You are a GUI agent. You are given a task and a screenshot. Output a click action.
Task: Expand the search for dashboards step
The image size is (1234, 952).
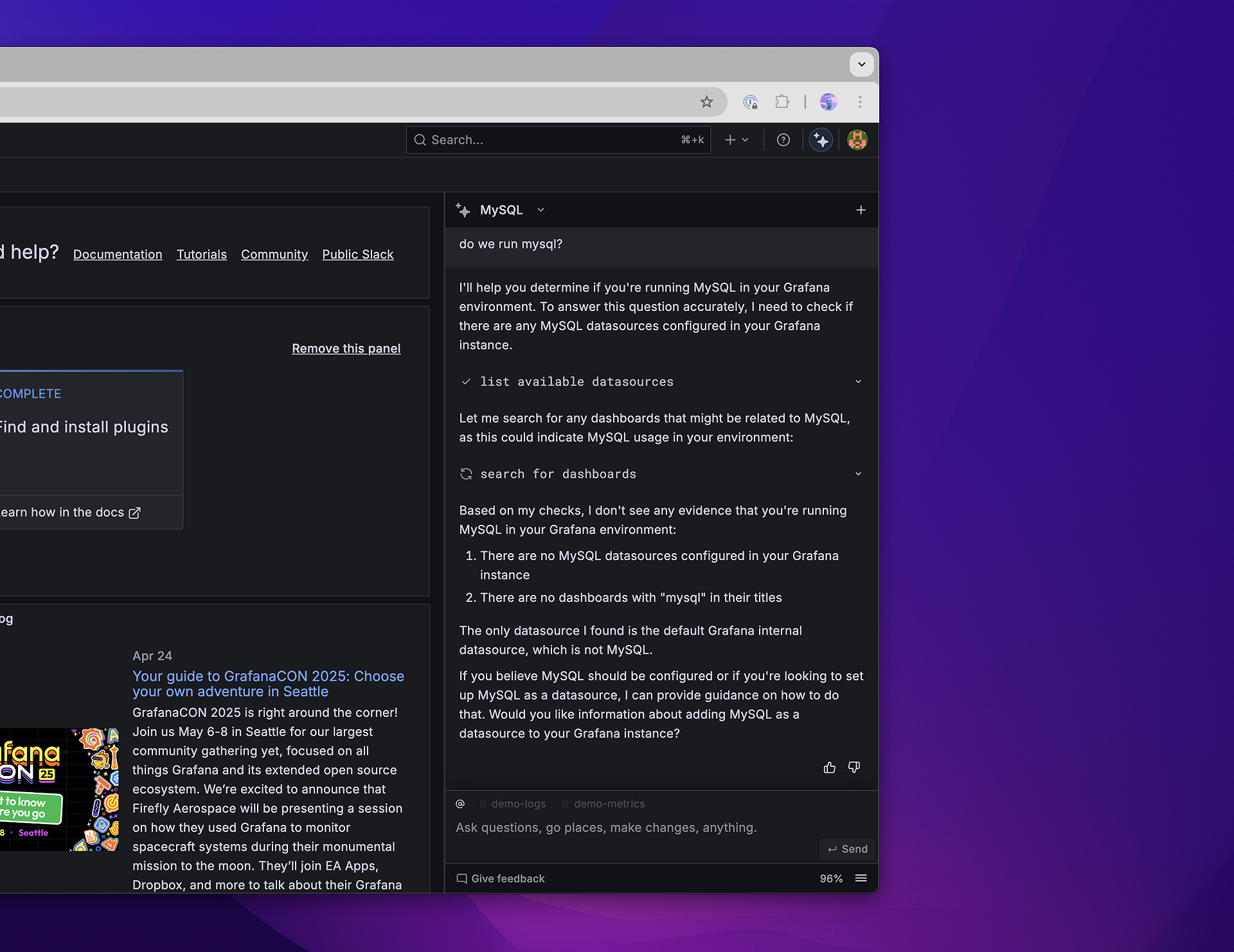point(859,473)
